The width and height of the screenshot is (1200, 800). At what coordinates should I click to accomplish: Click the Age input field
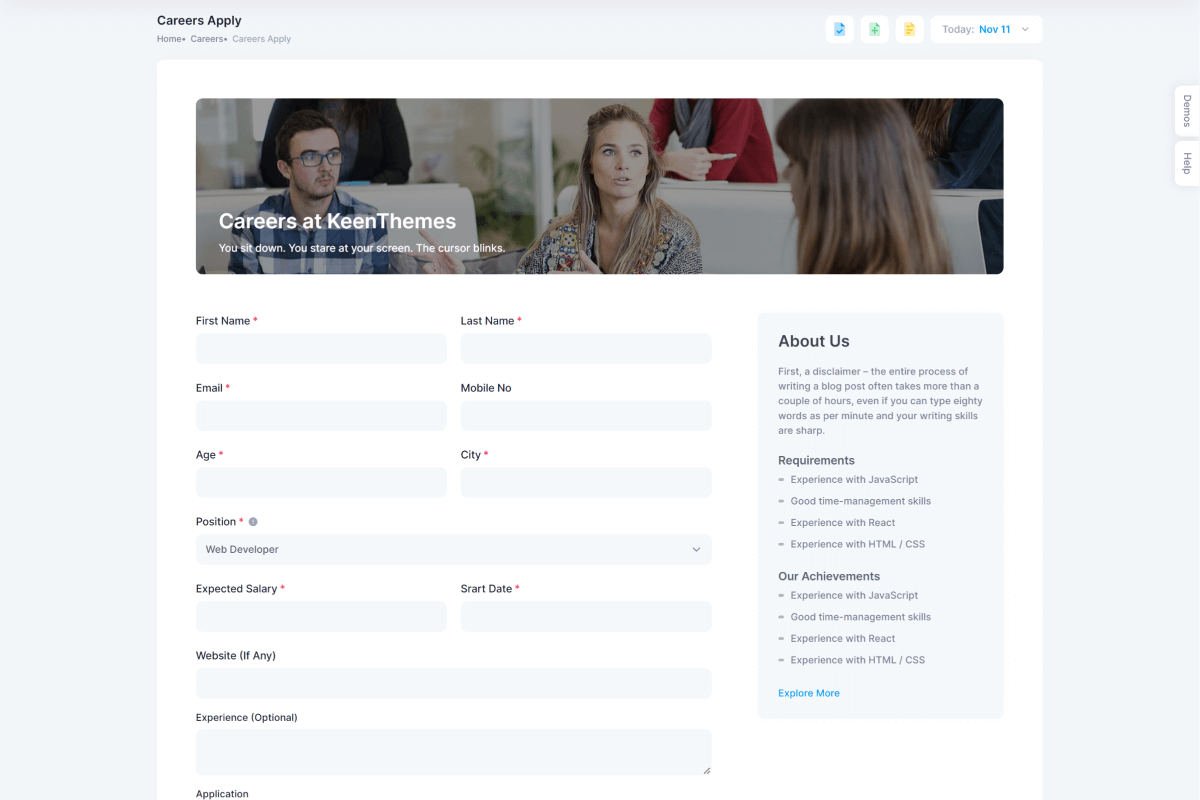point(321,483)
